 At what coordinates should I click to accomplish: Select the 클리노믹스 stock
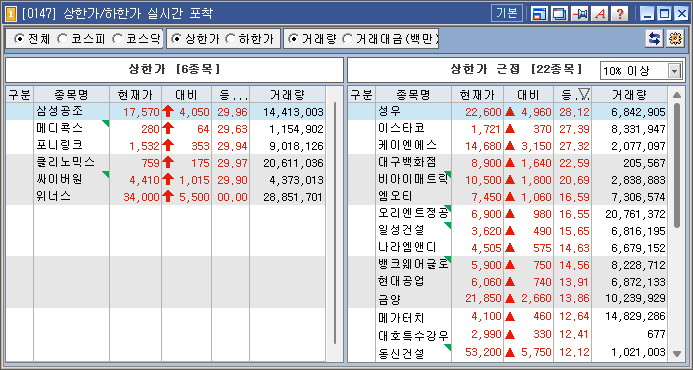click(x=65, y=163)
